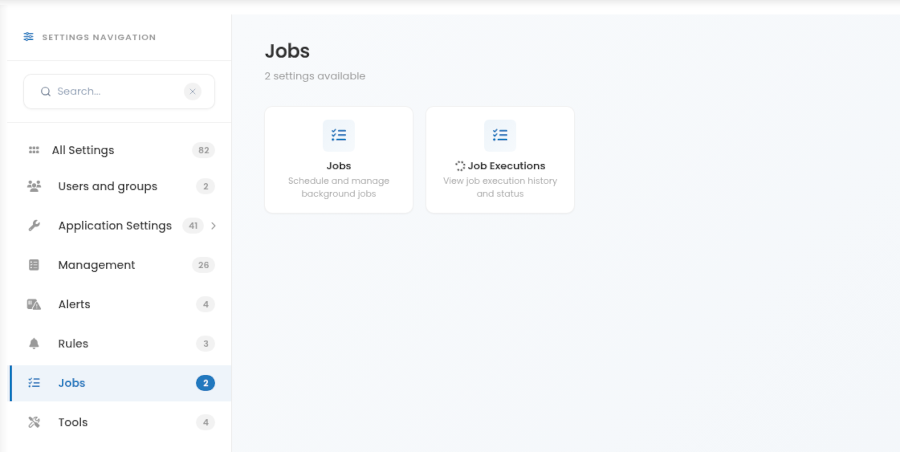Open the Jobs card title
The height and width of the screenshot is (452, 900).
pos(339,165)
